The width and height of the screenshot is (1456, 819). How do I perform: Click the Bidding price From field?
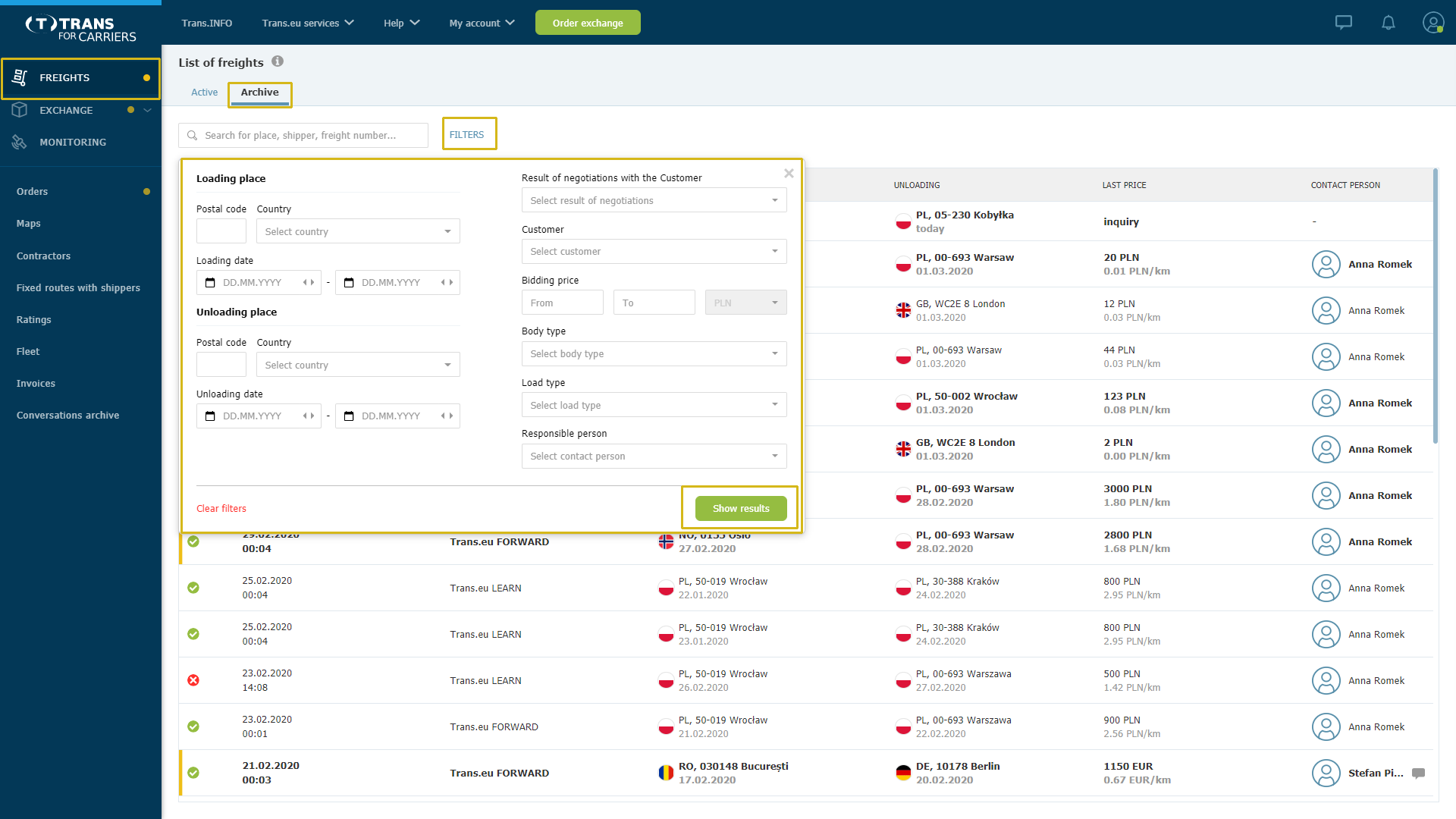563,303
